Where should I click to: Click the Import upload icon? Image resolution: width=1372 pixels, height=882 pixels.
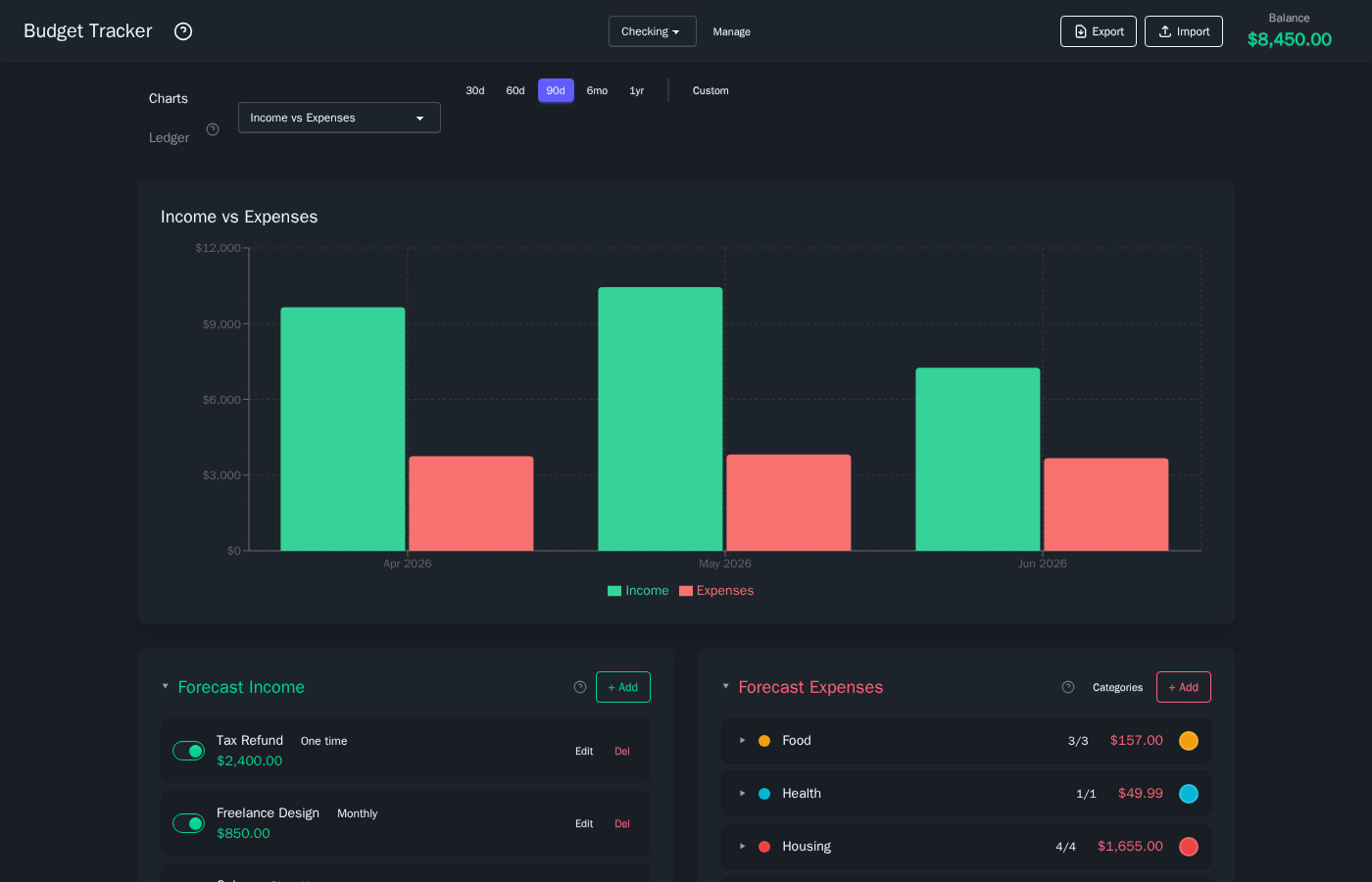1165,31
